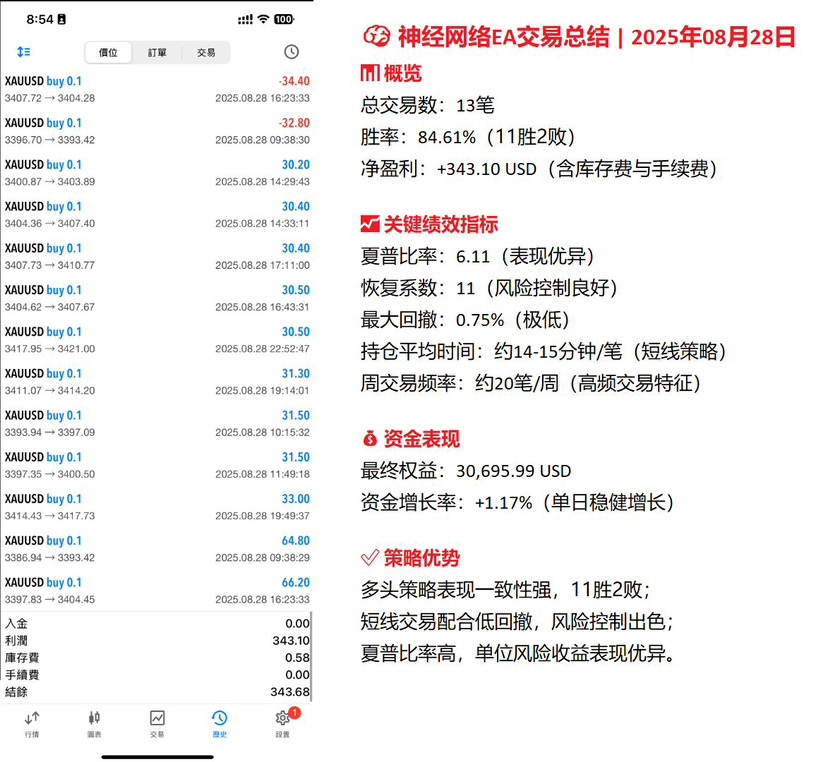Click the 周交易频率 line
This screenshot has width=828, height=762.
[x=531, y=383]
